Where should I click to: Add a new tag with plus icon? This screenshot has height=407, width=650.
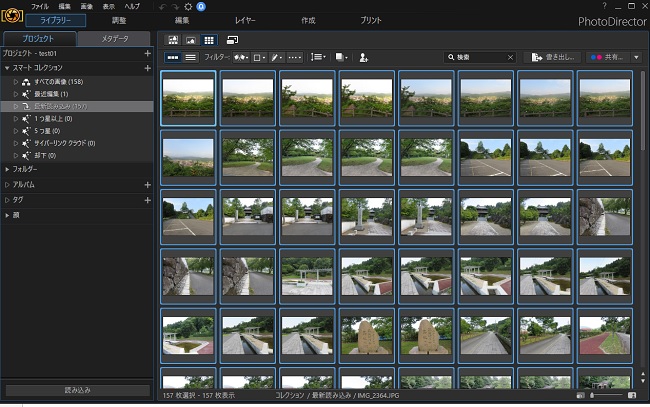148,200
